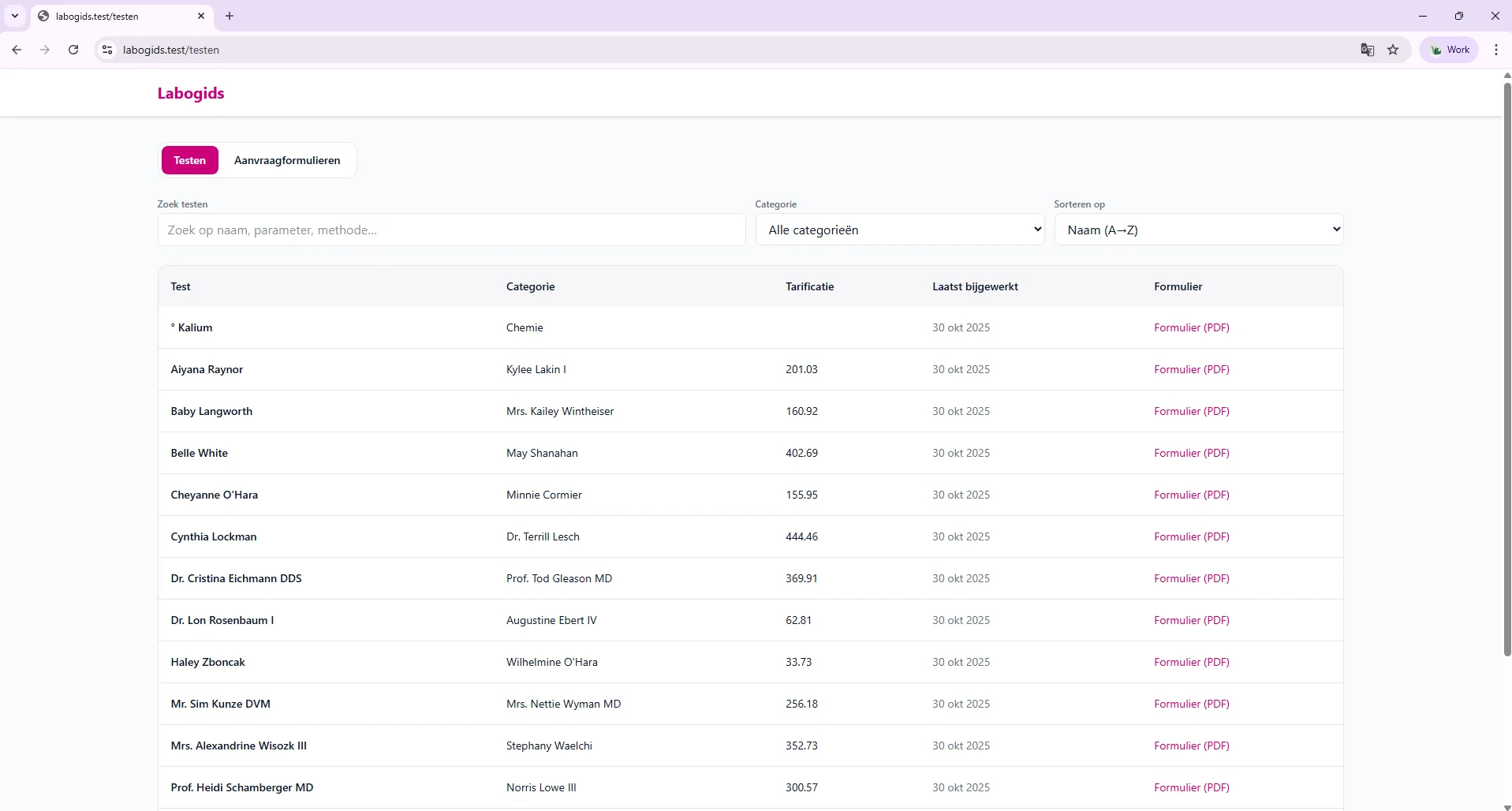Image resolution: width=1512 pixels, height=811 pixels.
Task: Open Formulier (PDF) link for Kalium
Action: coord(1191,327)
